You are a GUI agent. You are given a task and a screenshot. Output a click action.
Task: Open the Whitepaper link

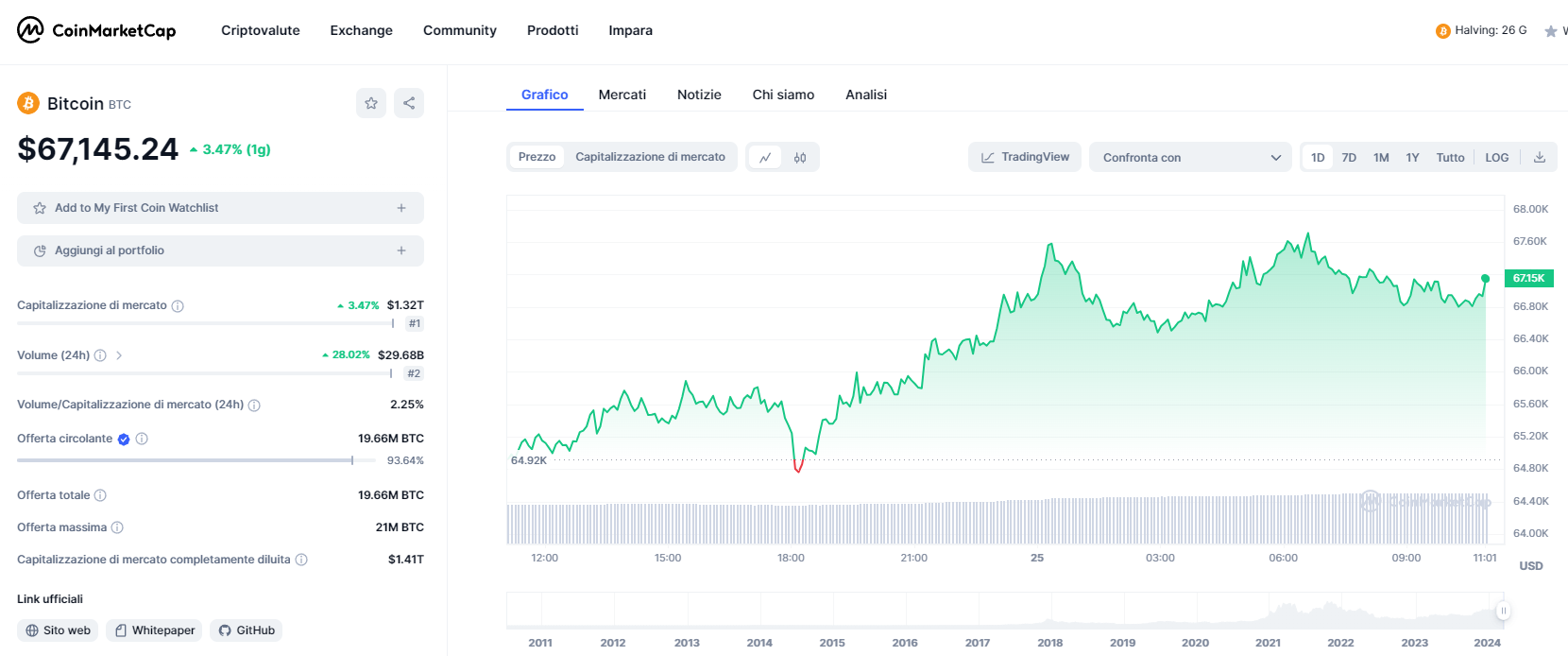(x=154, y=630)
